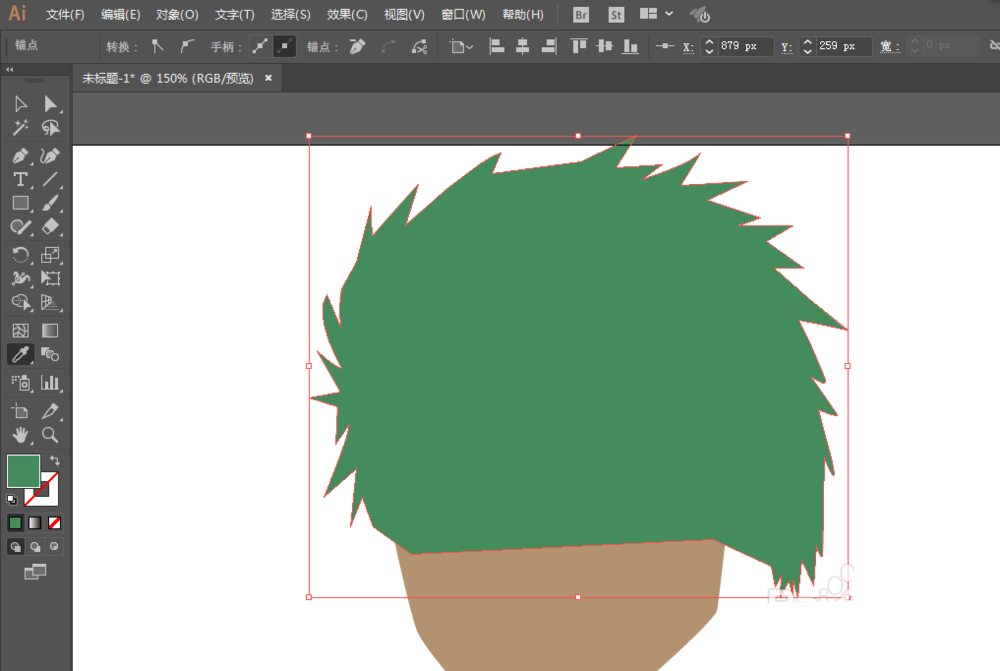Click the green fill color swatch
This screenshot has width=1000, height=671.
coord(24,471)
